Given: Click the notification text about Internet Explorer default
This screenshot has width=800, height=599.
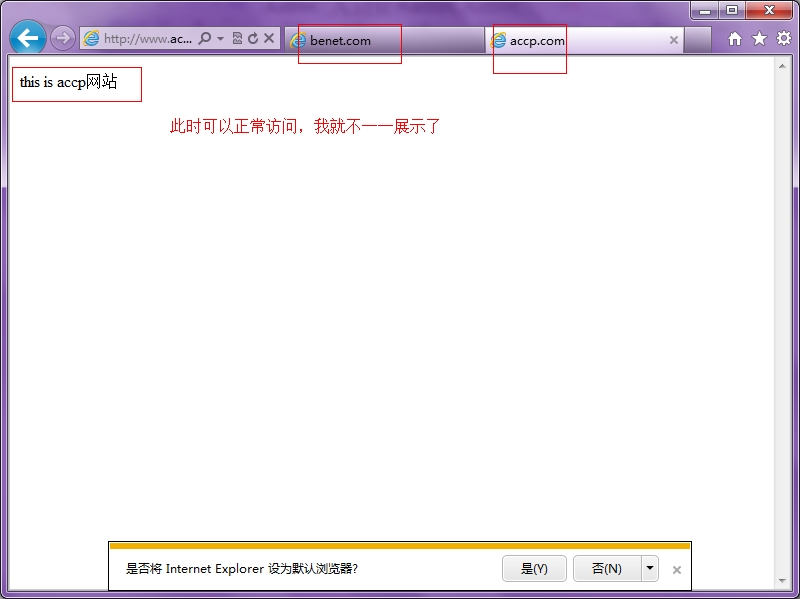Looking at the screenshot, I should coord(242,568).
